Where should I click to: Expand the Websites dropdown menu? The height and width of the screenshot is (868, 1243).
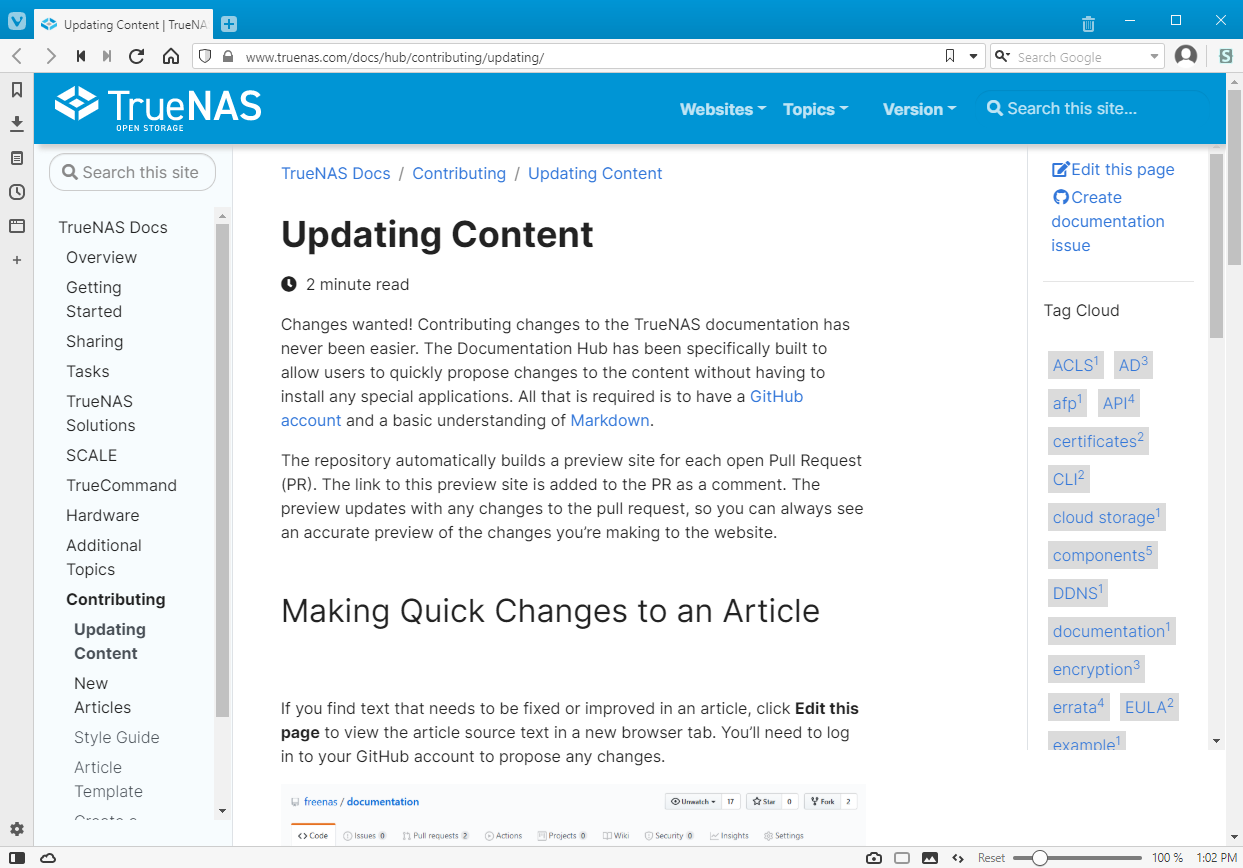723,109
